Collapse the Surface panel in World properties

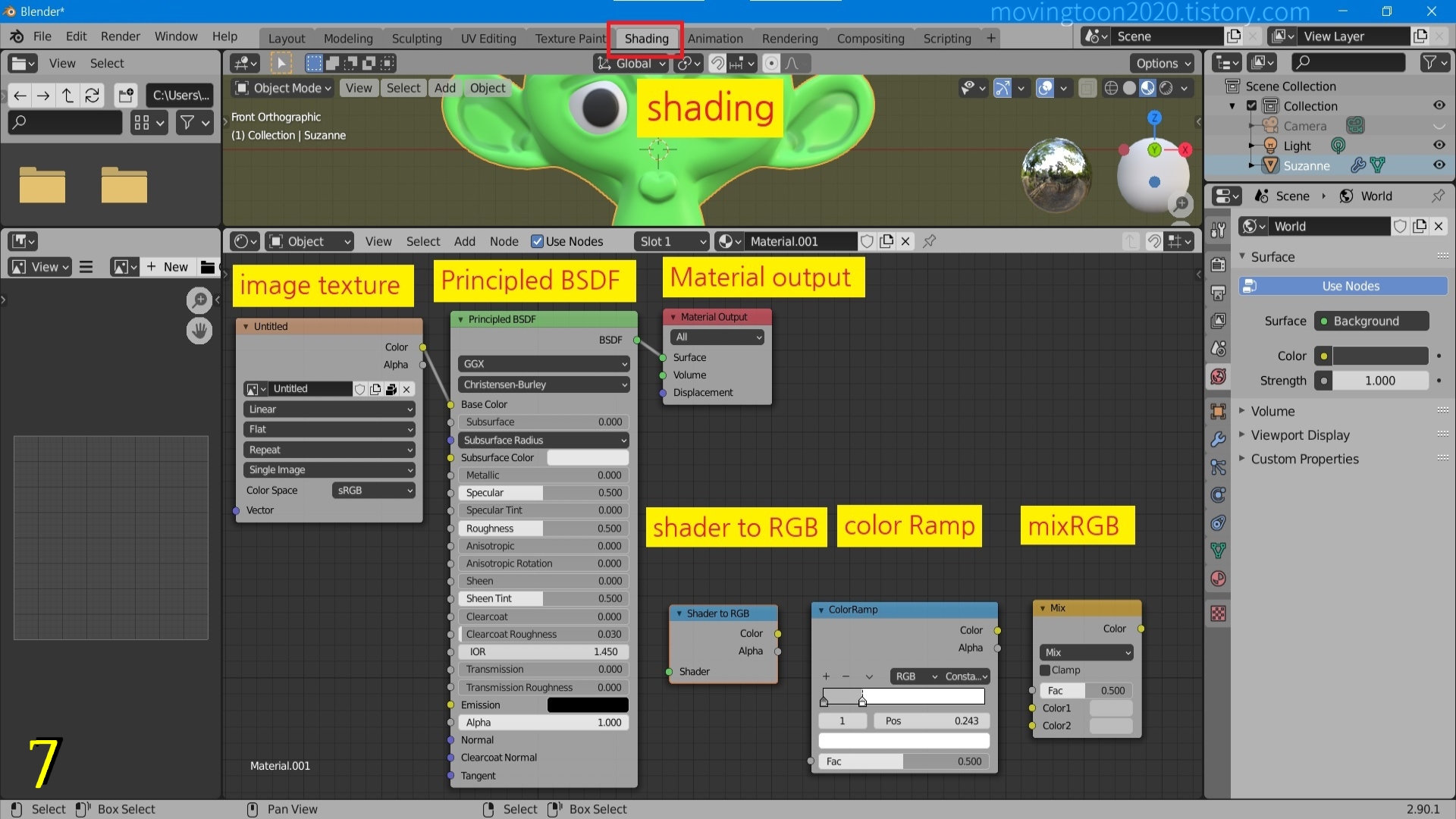1272,257
